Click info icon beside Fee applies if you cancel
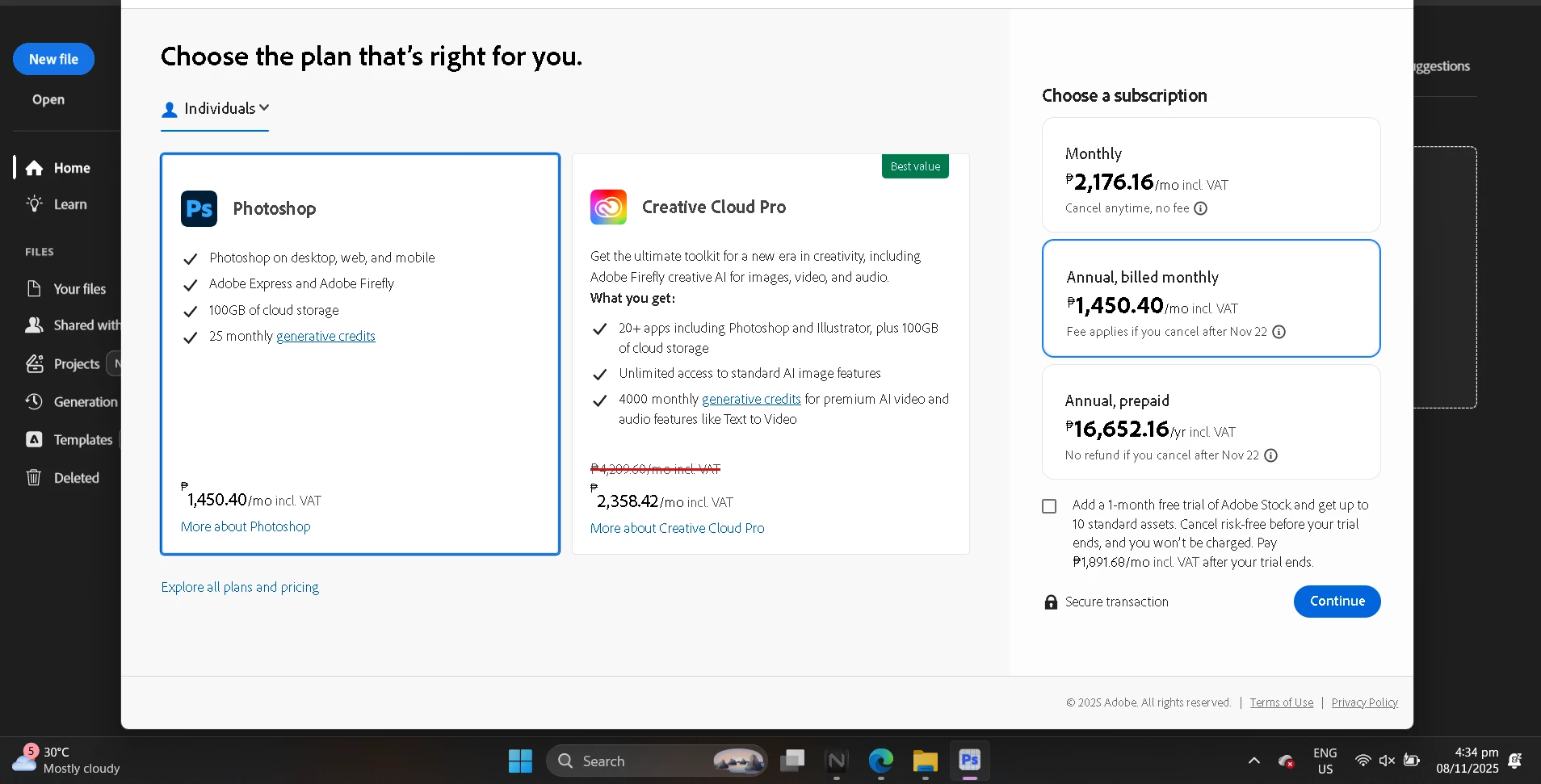Image resolution: width=1541 pixels, height=784 pixels. click(x=1279, y=332)
